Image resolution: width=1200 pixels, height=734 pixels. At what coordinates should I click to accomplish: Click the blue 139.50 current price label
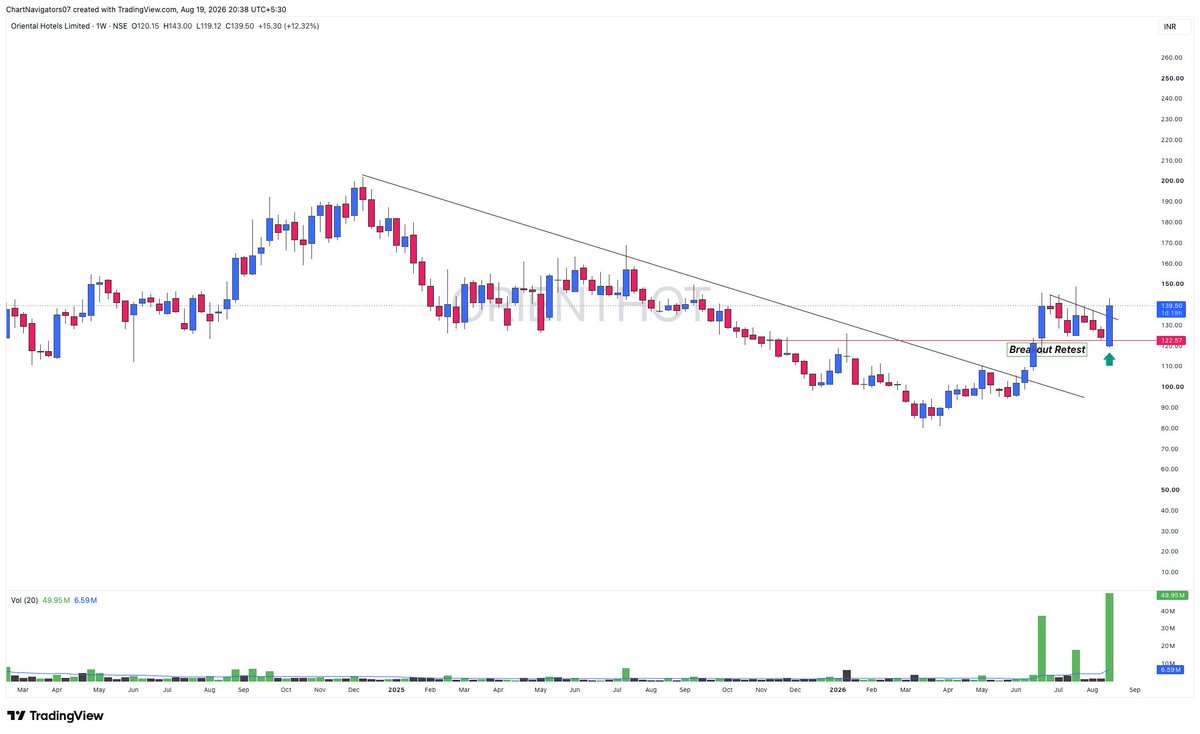[1171, 309]
